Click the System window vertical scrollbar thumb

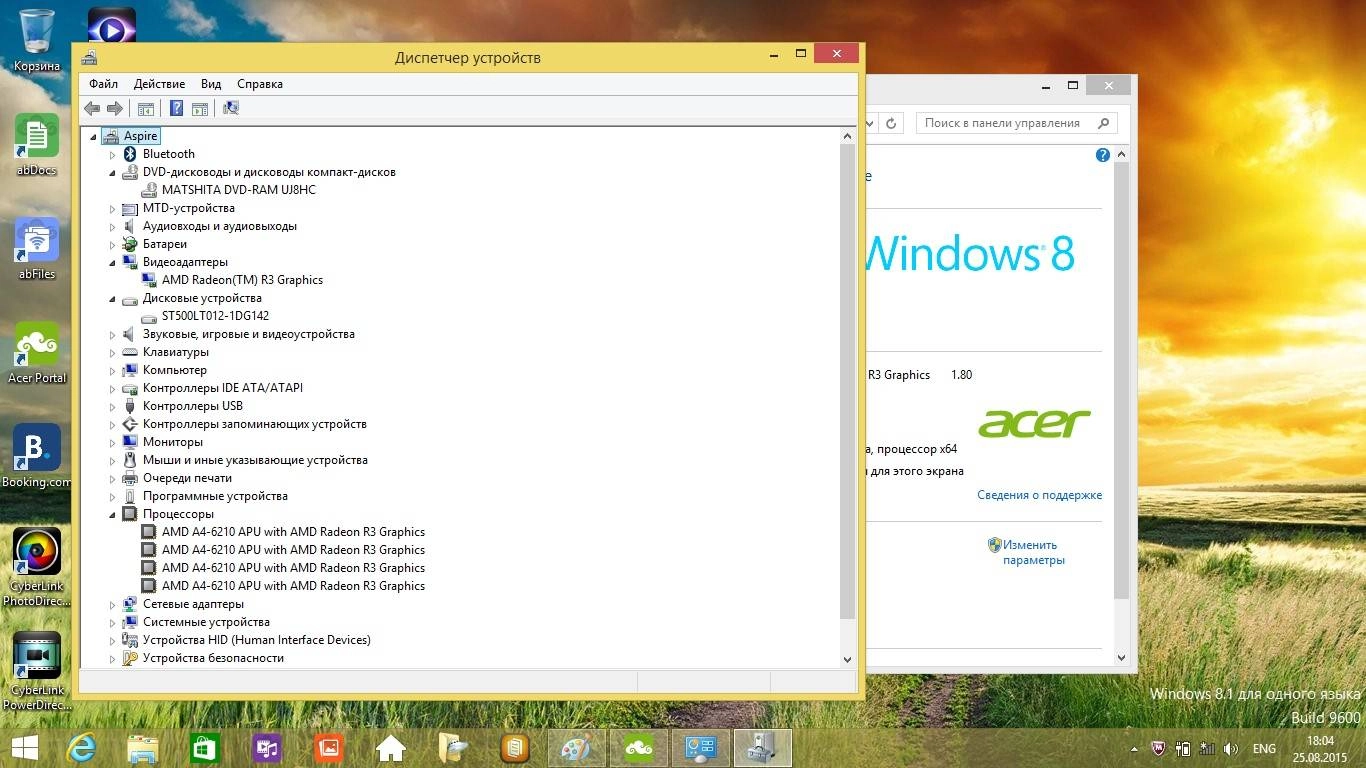coord(1121,381)
